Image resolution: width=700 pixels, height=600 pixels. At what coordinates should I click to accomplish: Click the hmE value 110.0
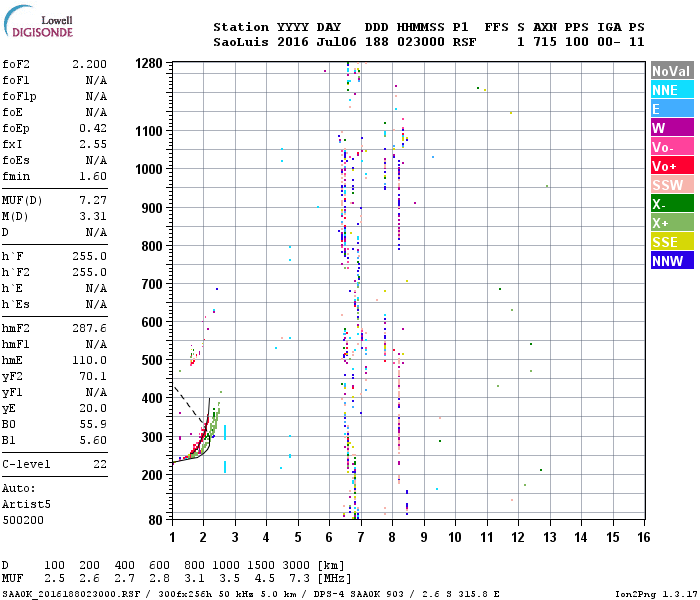pos(89,360)
